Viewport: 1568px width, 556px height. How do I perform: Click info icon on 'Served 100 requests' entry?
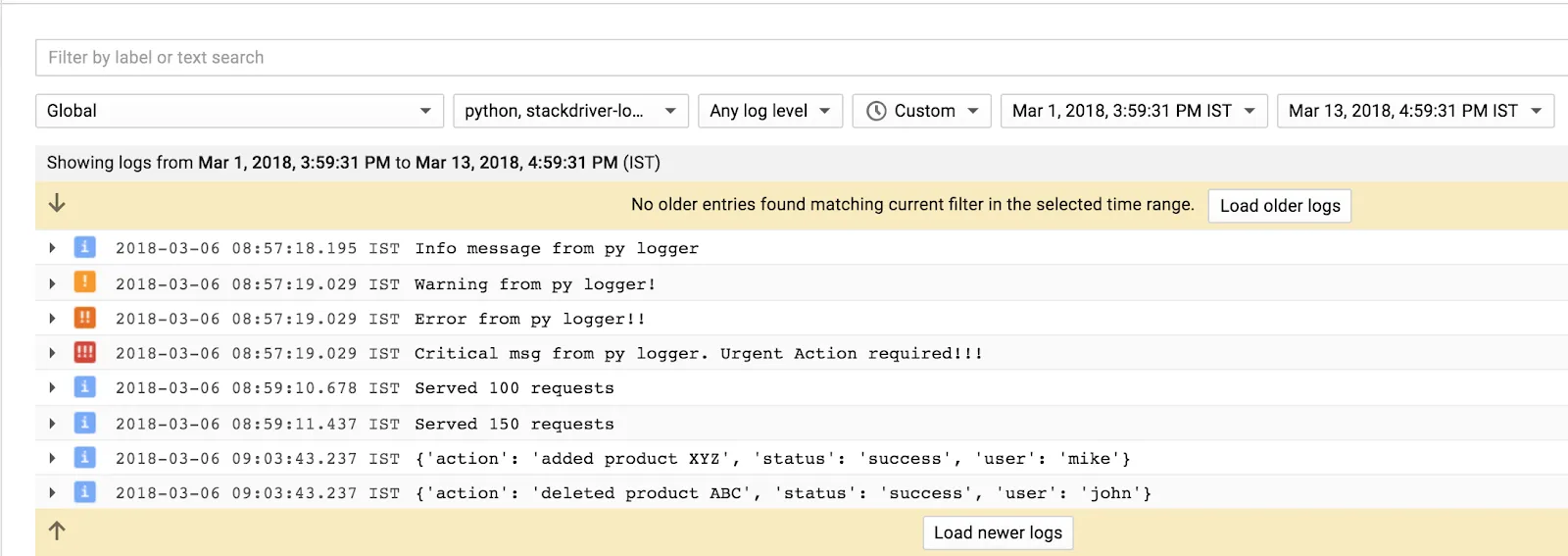coord(85,388)
